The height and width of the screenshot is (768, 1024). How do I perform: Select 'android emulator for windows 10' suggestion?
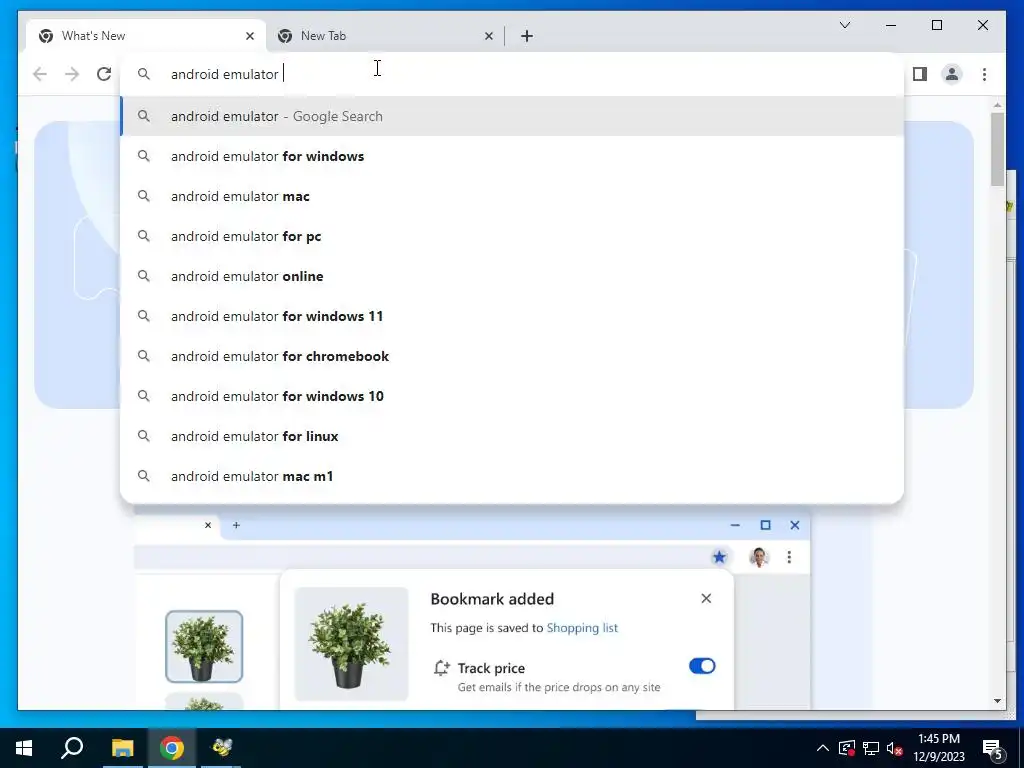tap(512, 396)
